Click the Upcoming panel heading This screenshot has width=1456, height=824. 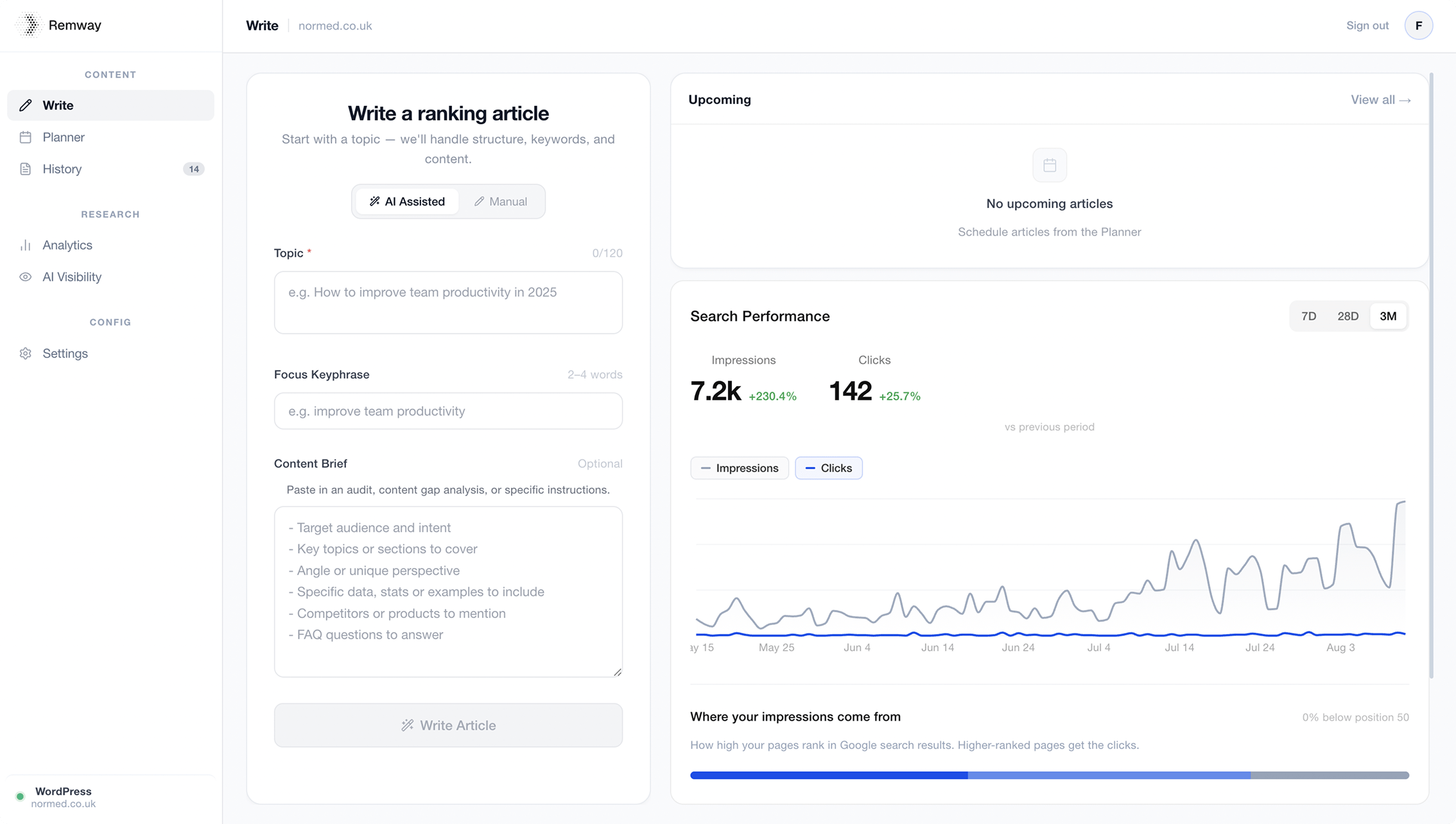[x=720, y=100]
